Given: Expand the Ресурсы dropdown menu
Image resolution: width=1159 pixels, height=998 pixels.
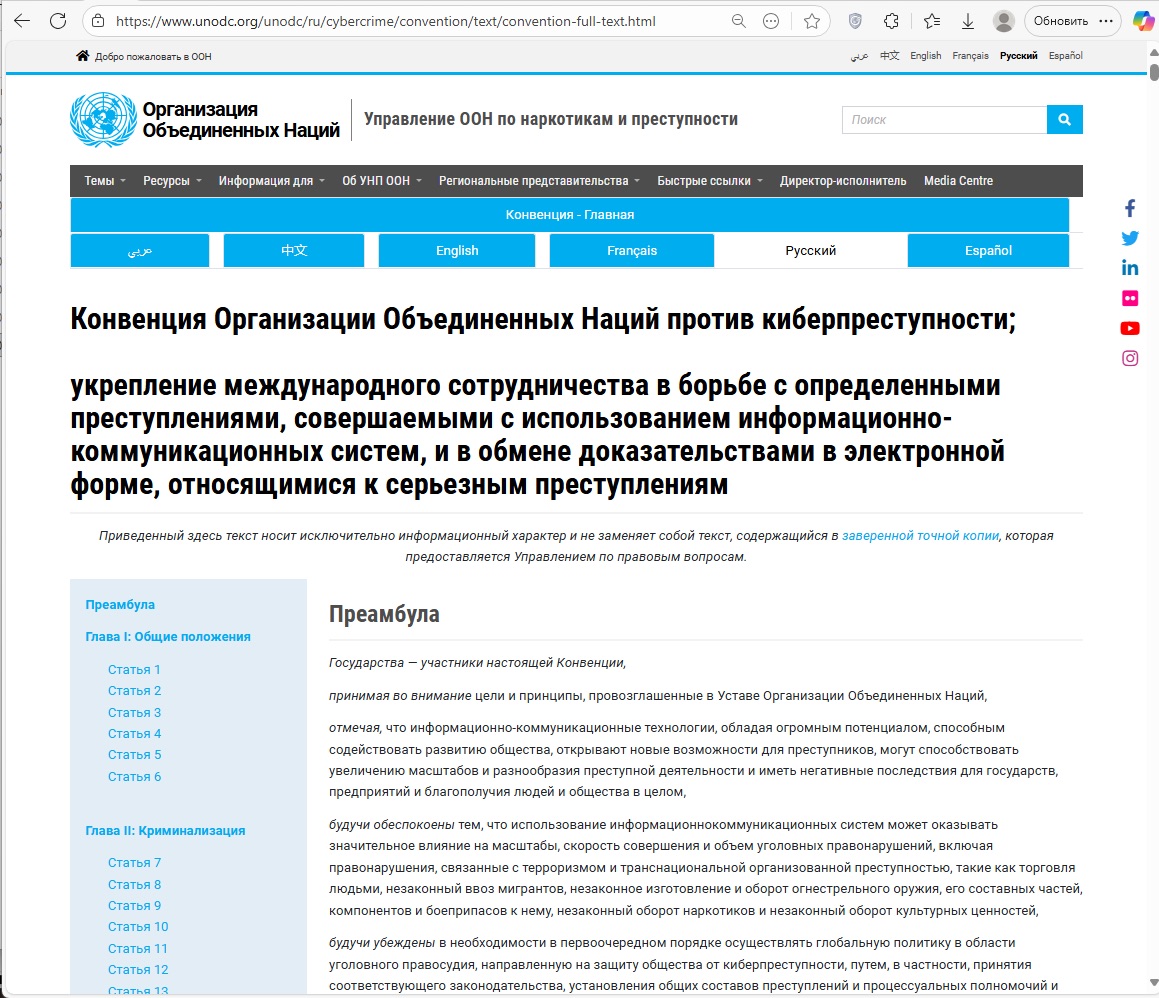Looking at the screenshot, I should coord(171,181).
